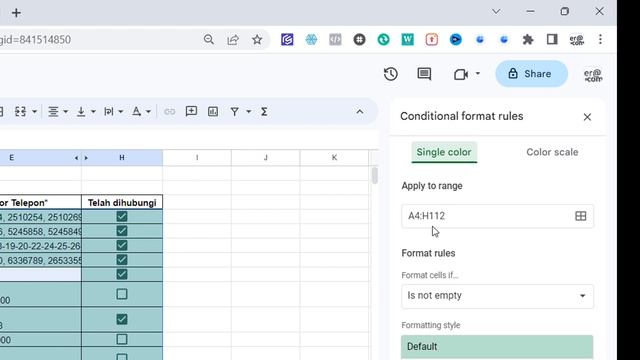
Task: Open merge cells options arrow
Action: click(x=34, y=111)
